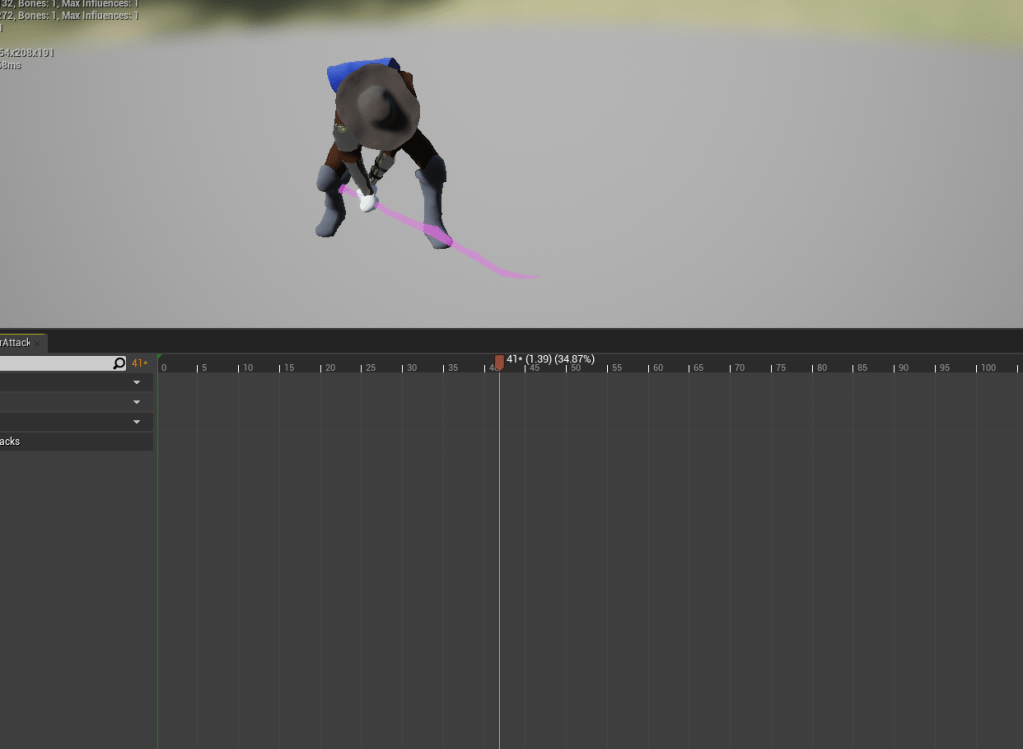Move to frame 100 on the timeline ruler
Image resolution: width=1023 pixels, height=749 pixels.
[x=977, y=367]
